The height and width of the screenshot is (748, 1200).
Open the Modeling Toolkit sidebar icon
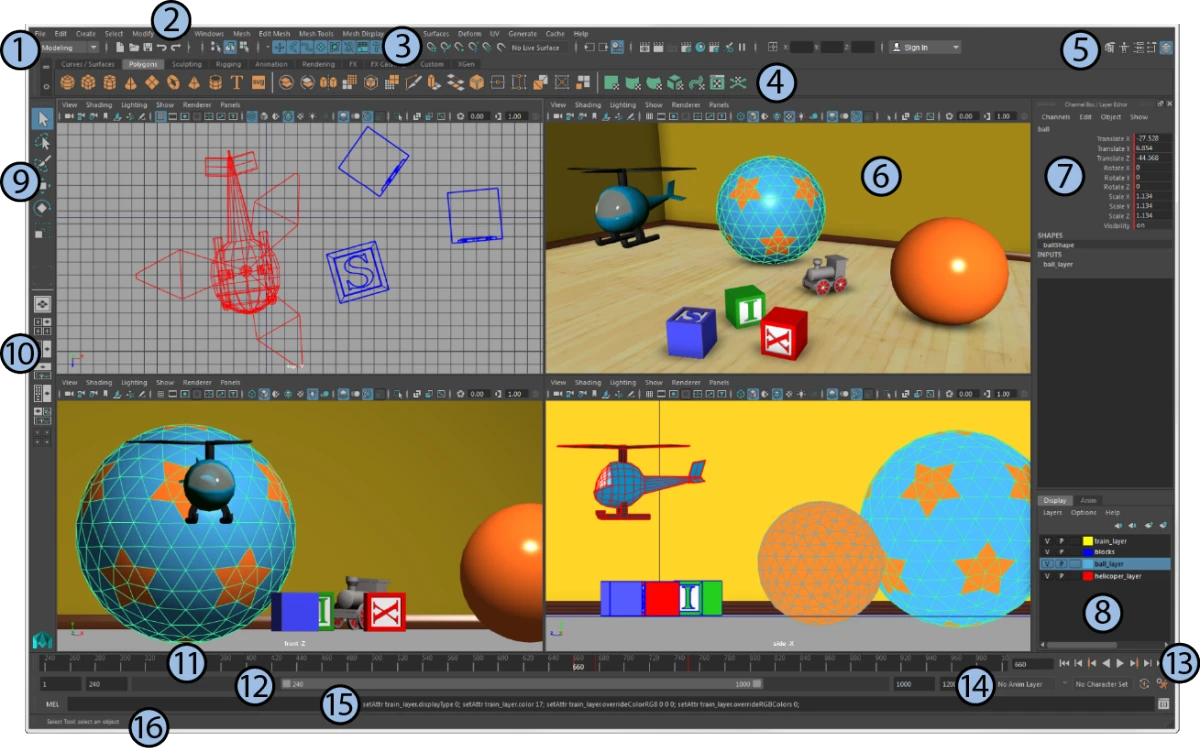1111,47
